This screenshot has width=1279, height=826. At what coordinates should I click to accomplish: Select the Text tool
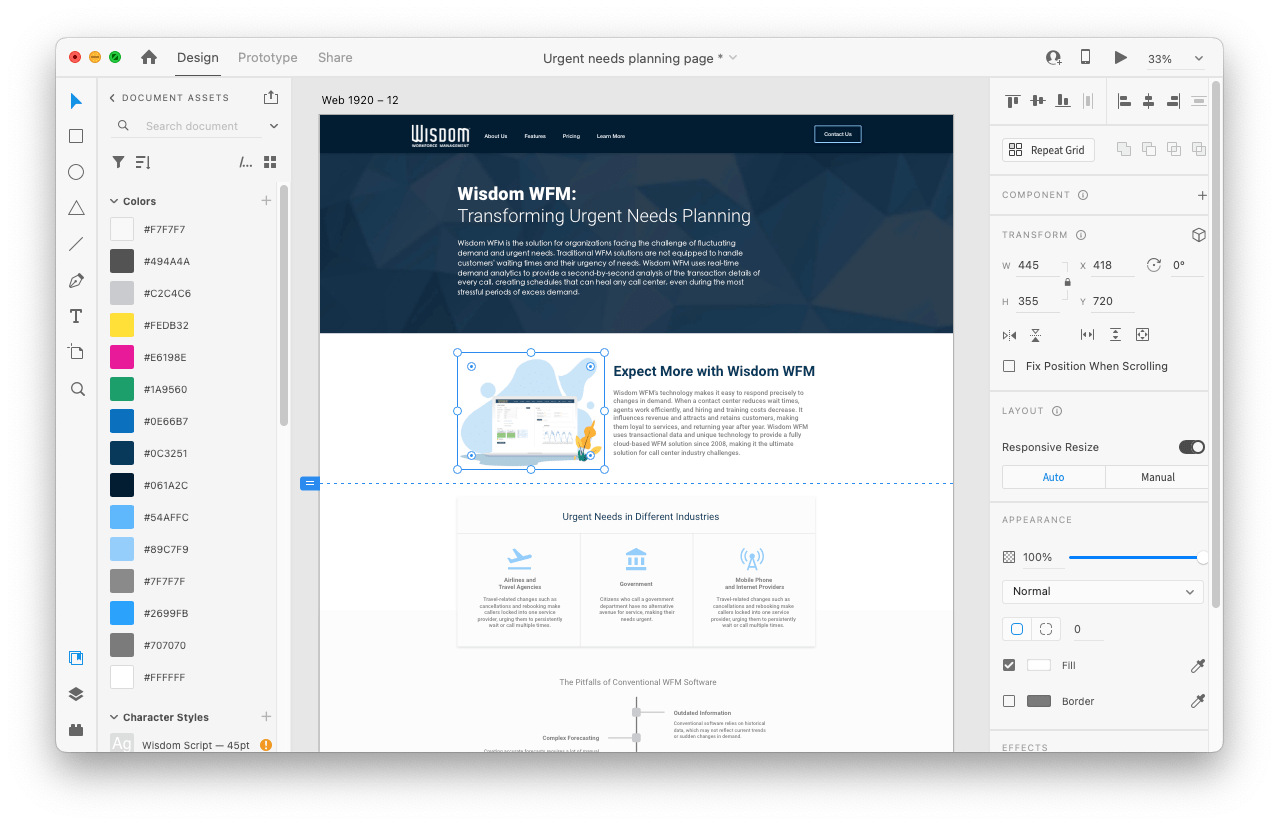76,316
